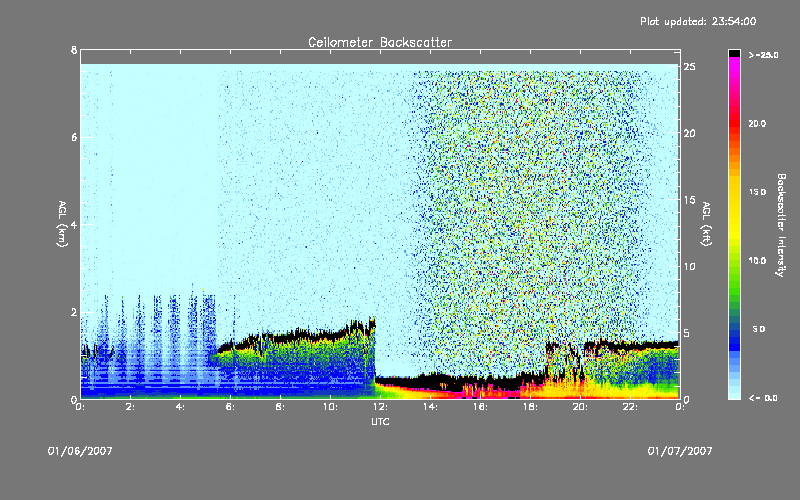
Task: Click the "20.0" colorbar label
Action: point(757,123)
